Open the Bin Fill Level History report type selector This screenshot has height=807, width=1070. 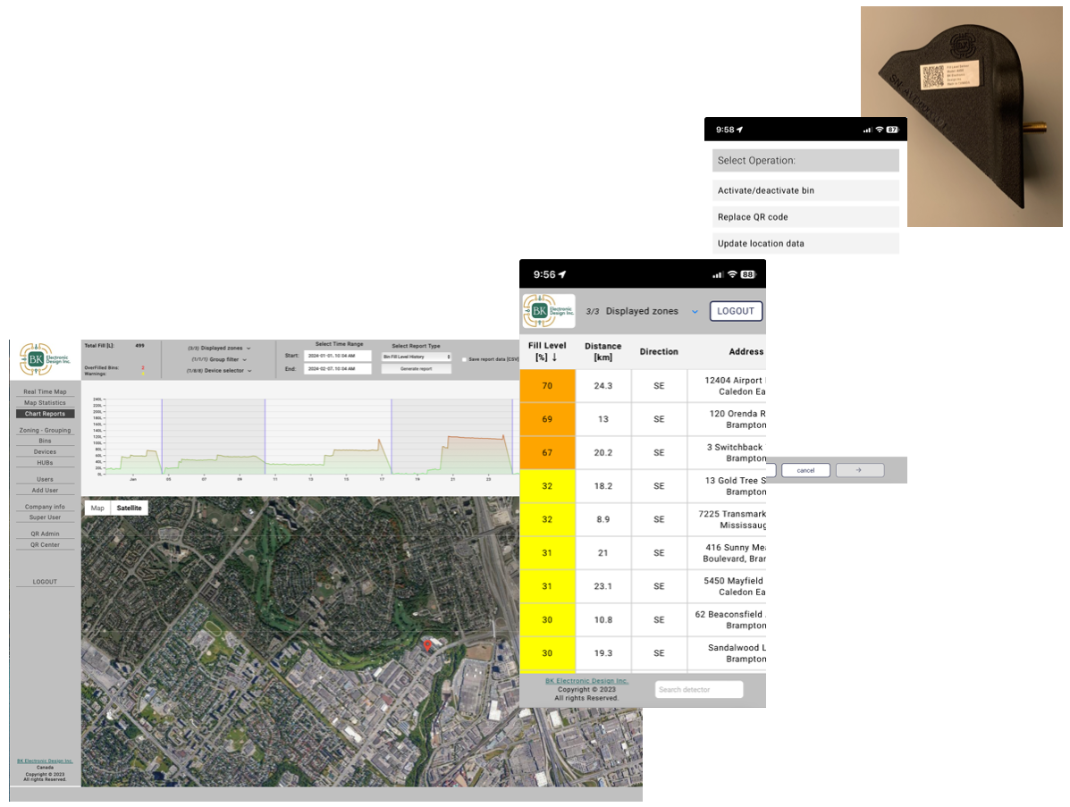point(415,356)
